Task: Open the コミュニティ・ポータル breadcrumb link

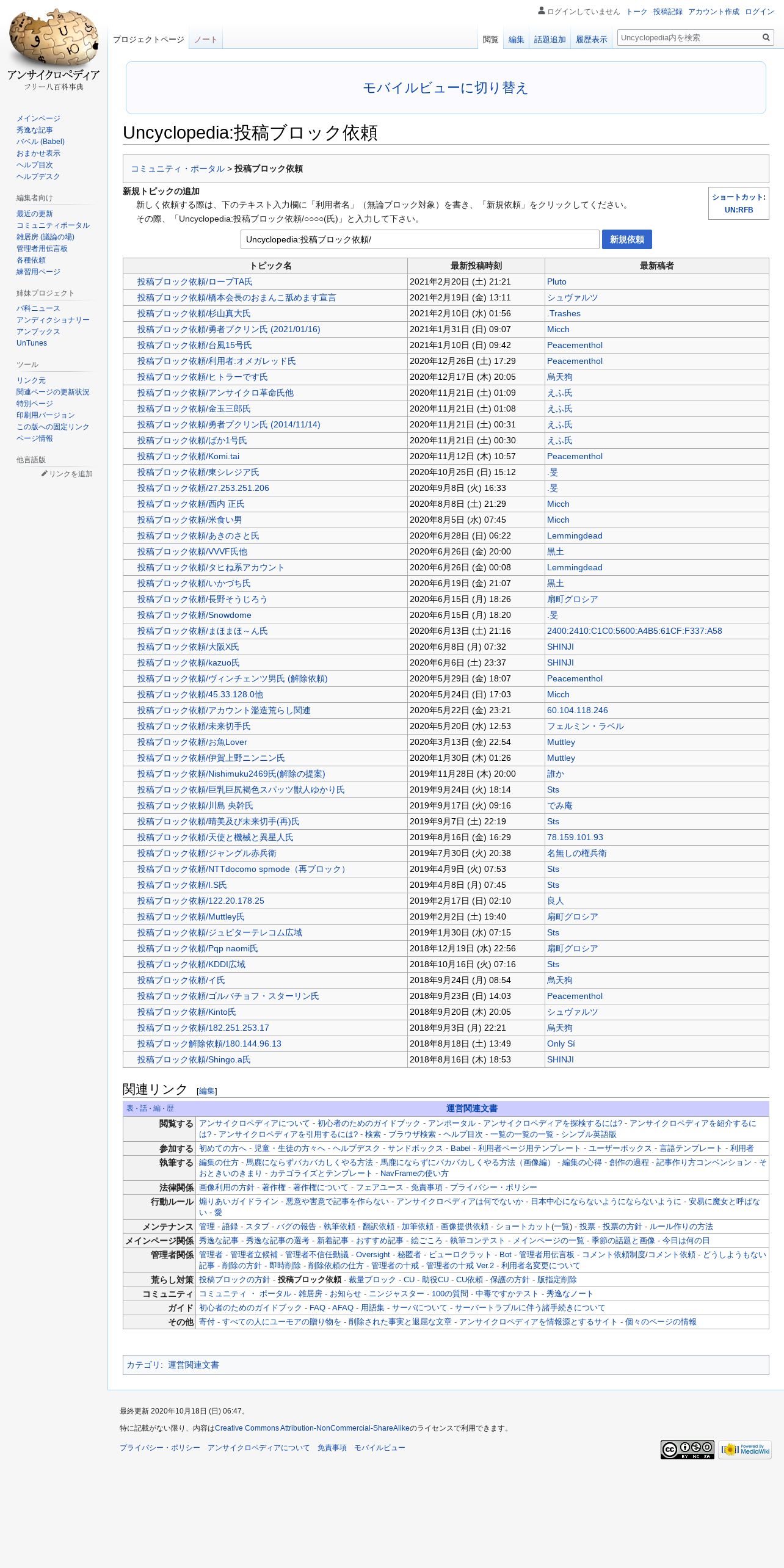Action: tap(178, 169)
